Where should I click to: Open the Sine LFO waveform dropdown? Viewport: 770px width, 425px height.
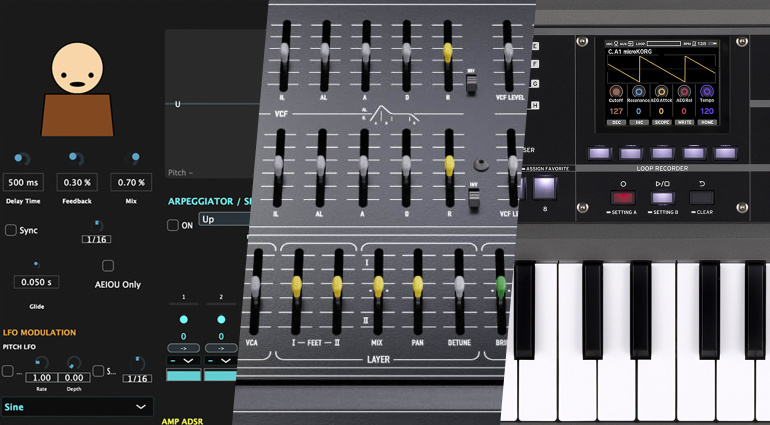78,407
